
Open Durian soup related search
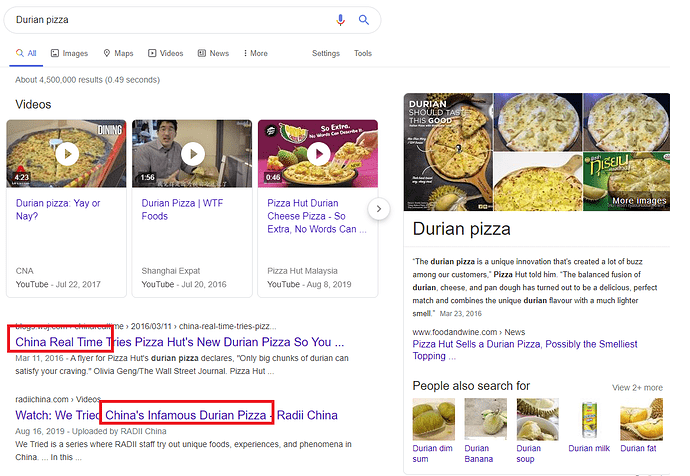tap(537, 431)
